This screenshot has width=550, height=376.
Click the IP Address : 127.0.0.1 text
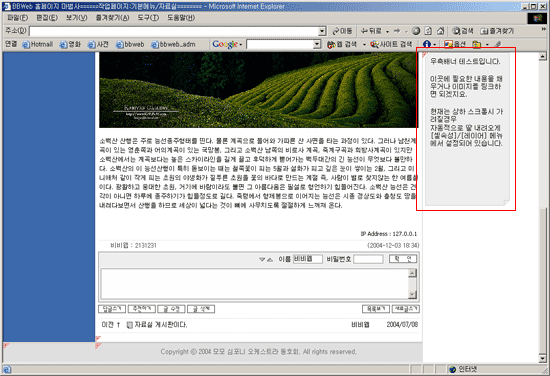coord(389,234)
